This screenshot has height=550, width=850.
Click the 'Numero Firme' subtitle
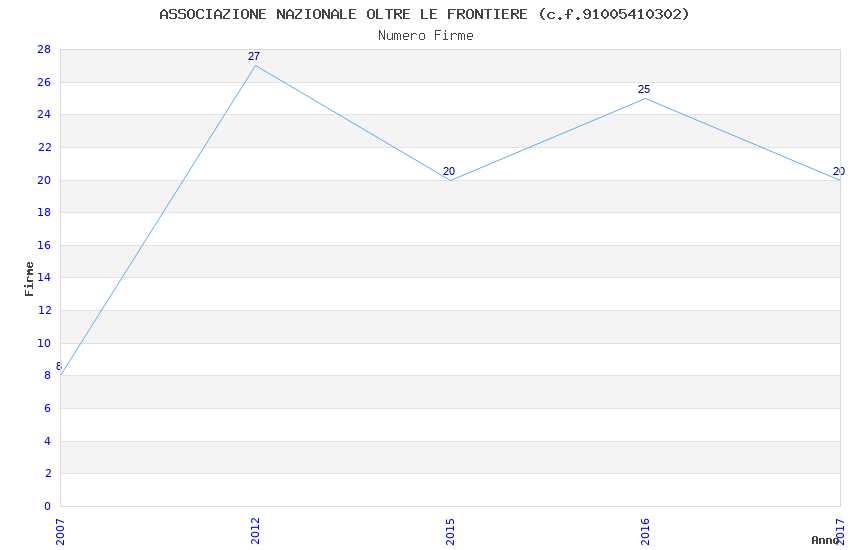[426, 35]
